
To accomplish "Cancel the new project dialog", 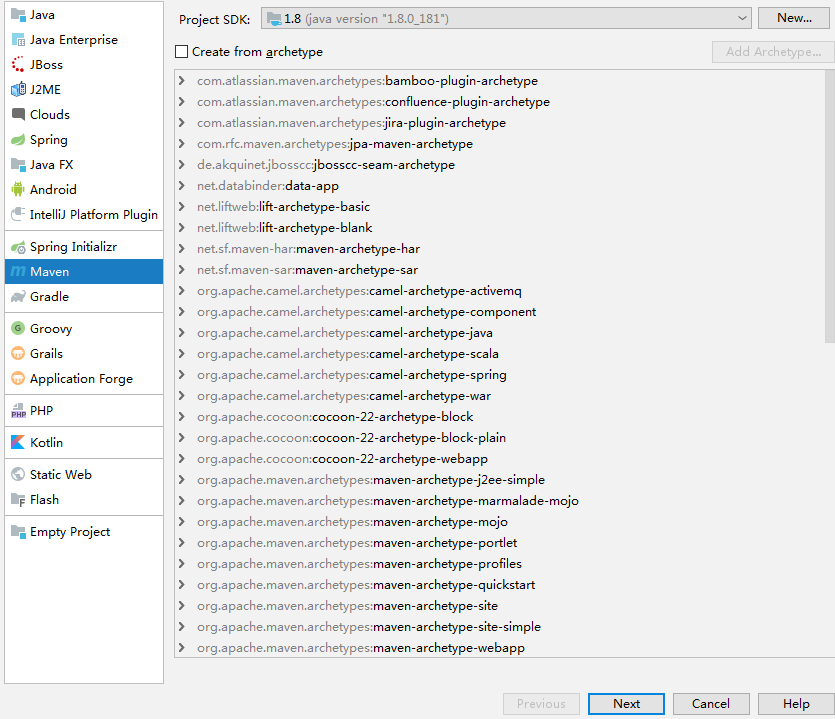I will click(711, 704).
